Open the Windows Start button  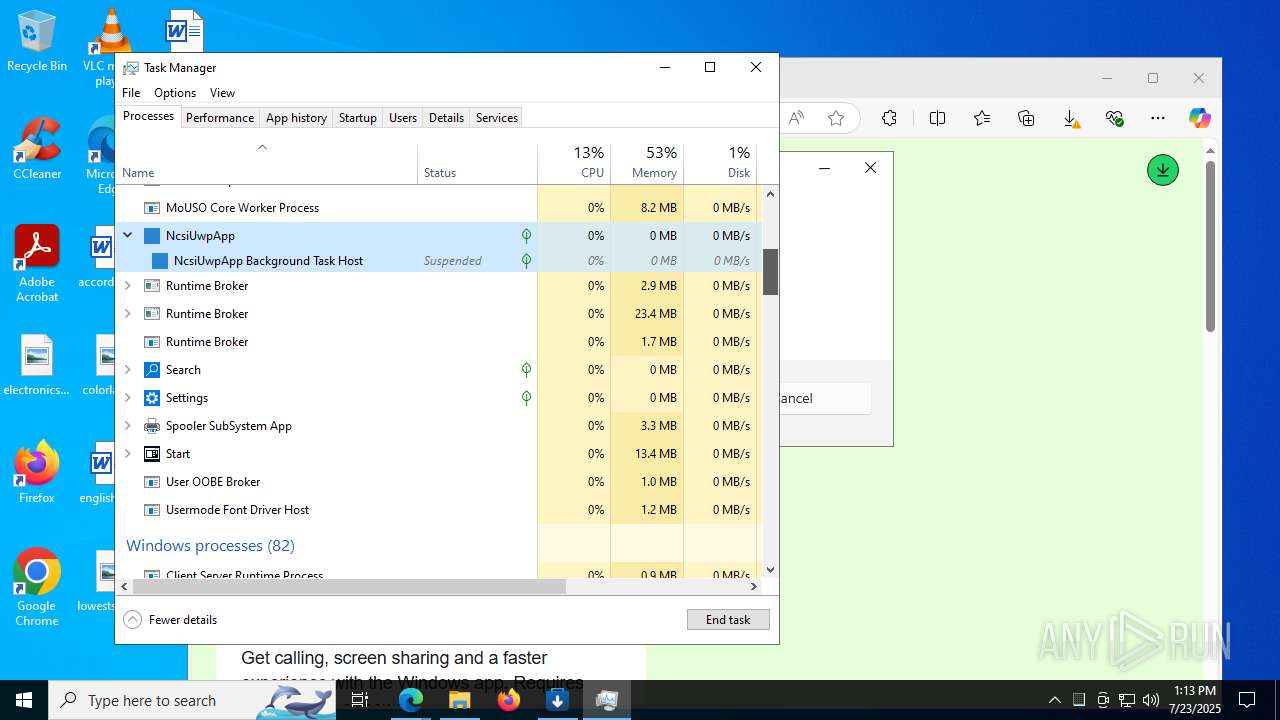24,700
